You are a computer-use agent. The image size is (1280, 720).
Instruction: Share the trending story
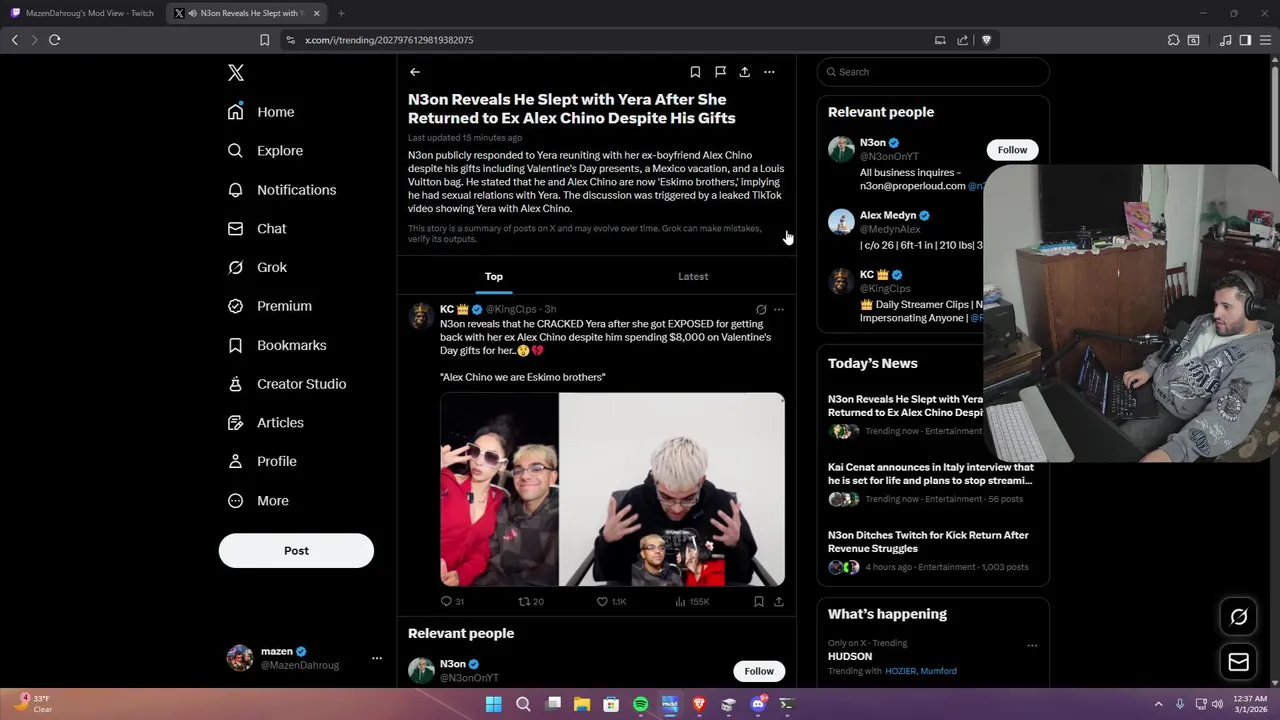[x=745, y=72]
